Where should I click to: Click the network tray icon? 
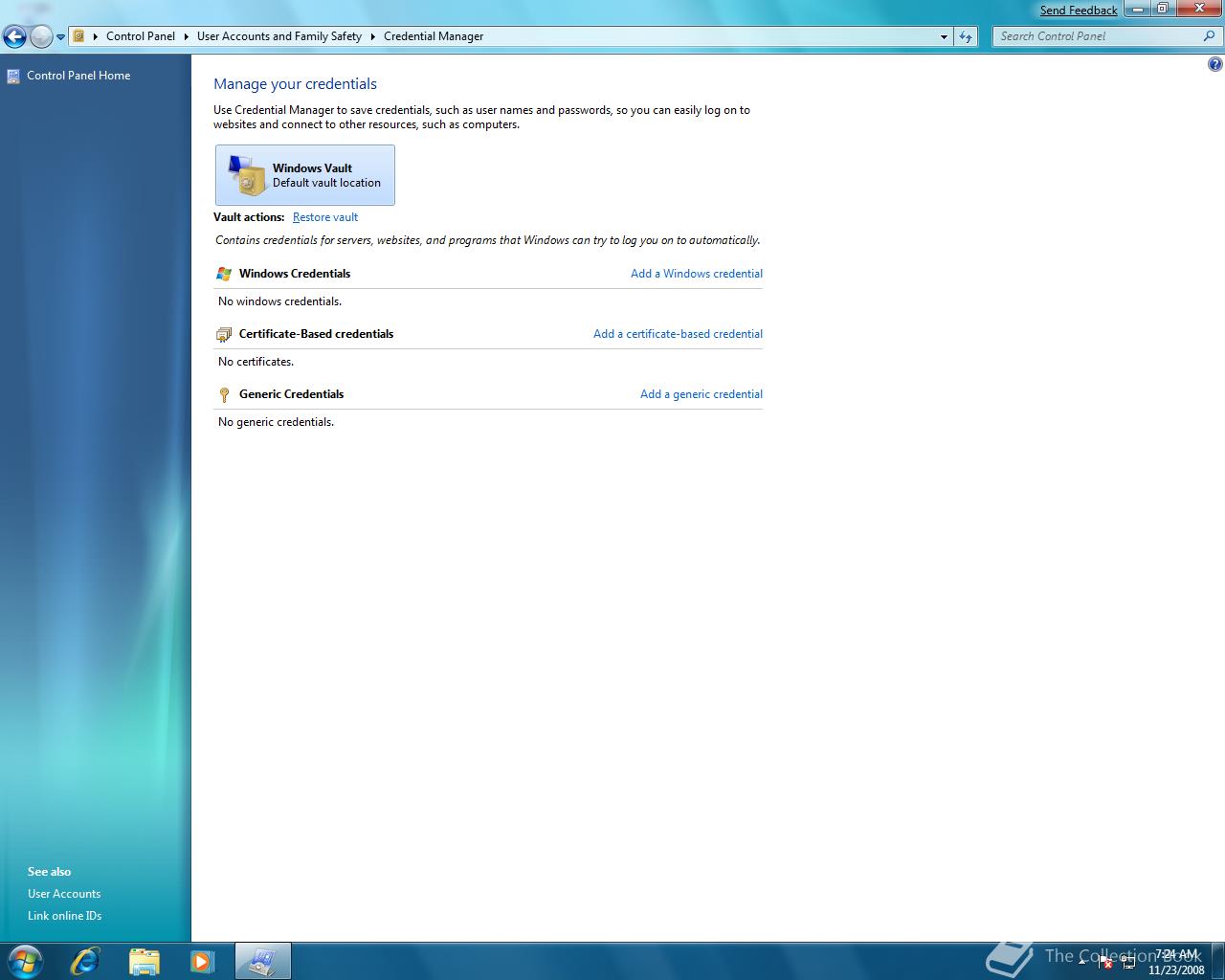(1128, 962)
